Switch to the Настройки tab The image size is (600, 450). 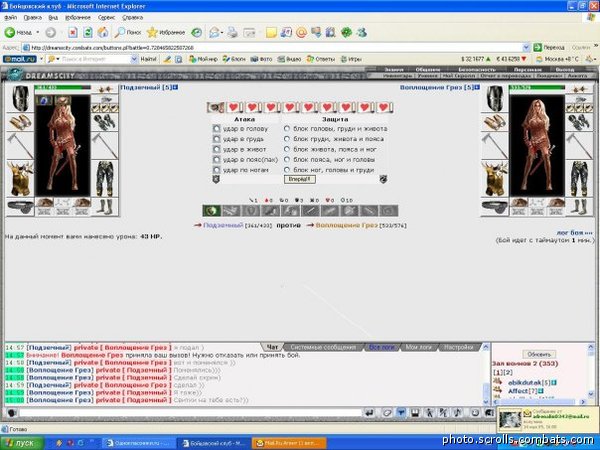[459, 347]
